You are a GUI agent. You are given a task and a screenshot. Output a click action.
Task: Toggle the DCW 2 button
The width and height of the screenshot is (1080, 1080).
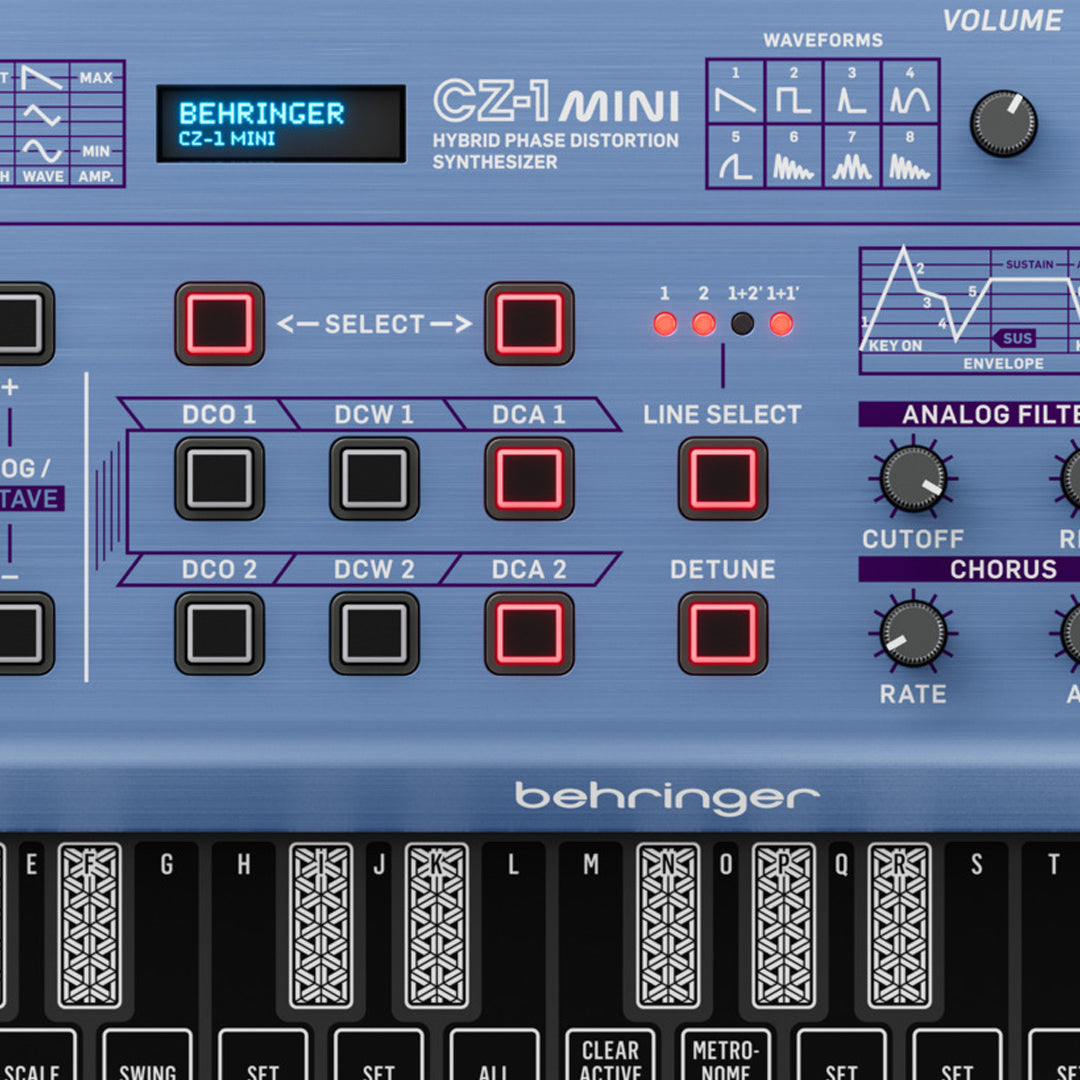point(374,633)
